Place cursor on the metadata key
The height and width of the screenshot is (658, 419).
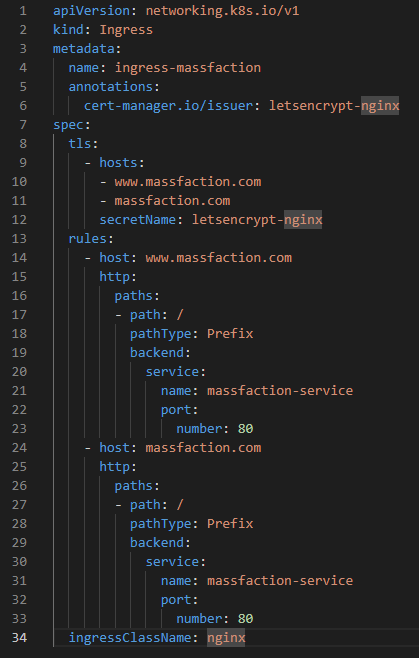(84, 49)
